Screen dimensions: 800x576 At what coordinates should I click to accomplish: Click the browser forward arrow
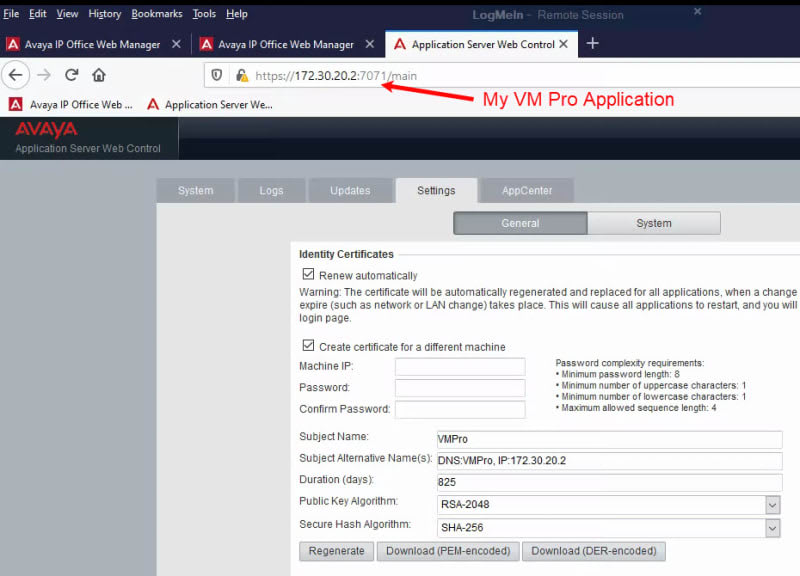pyautogui.click(x=44, y=75)
